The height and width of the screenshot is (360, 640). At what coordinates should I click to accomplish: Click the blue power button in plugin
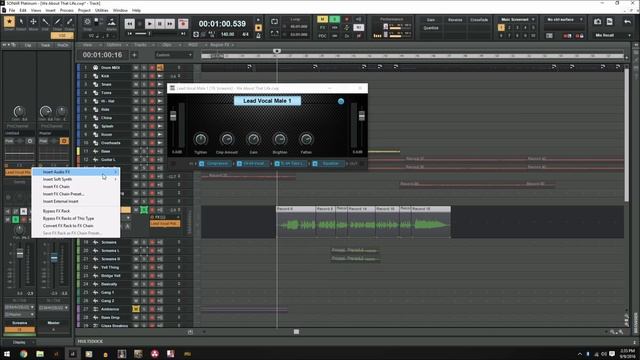tap(341, 101)
